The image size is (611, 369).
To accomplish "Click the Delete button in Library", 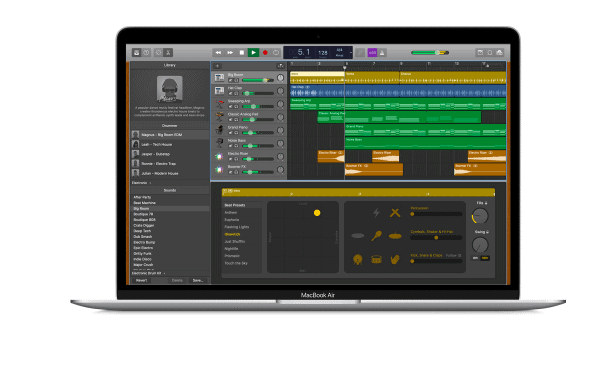I will [x=177, y=280].
